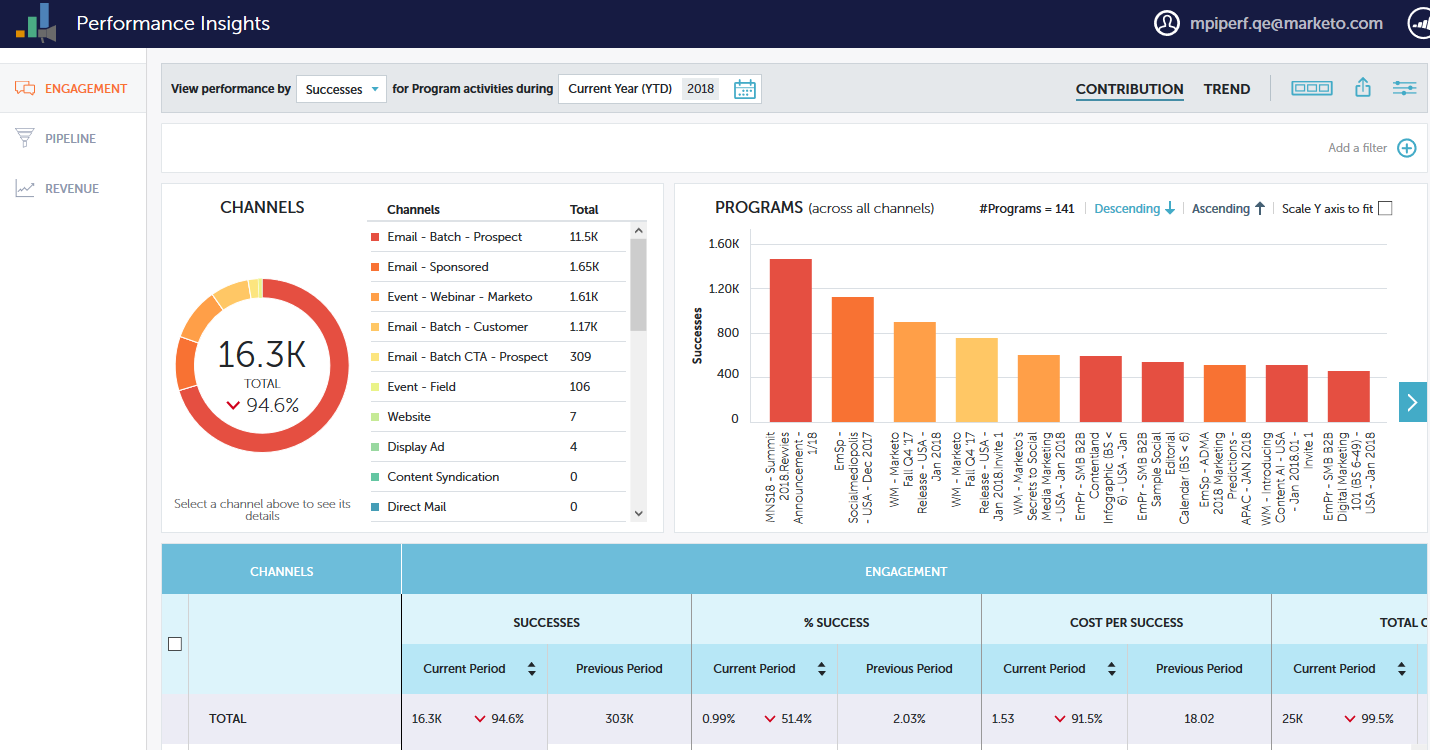1430x750 pixels.
Task: Switch to the Revenue section
Action: click(x=70, y=188)
